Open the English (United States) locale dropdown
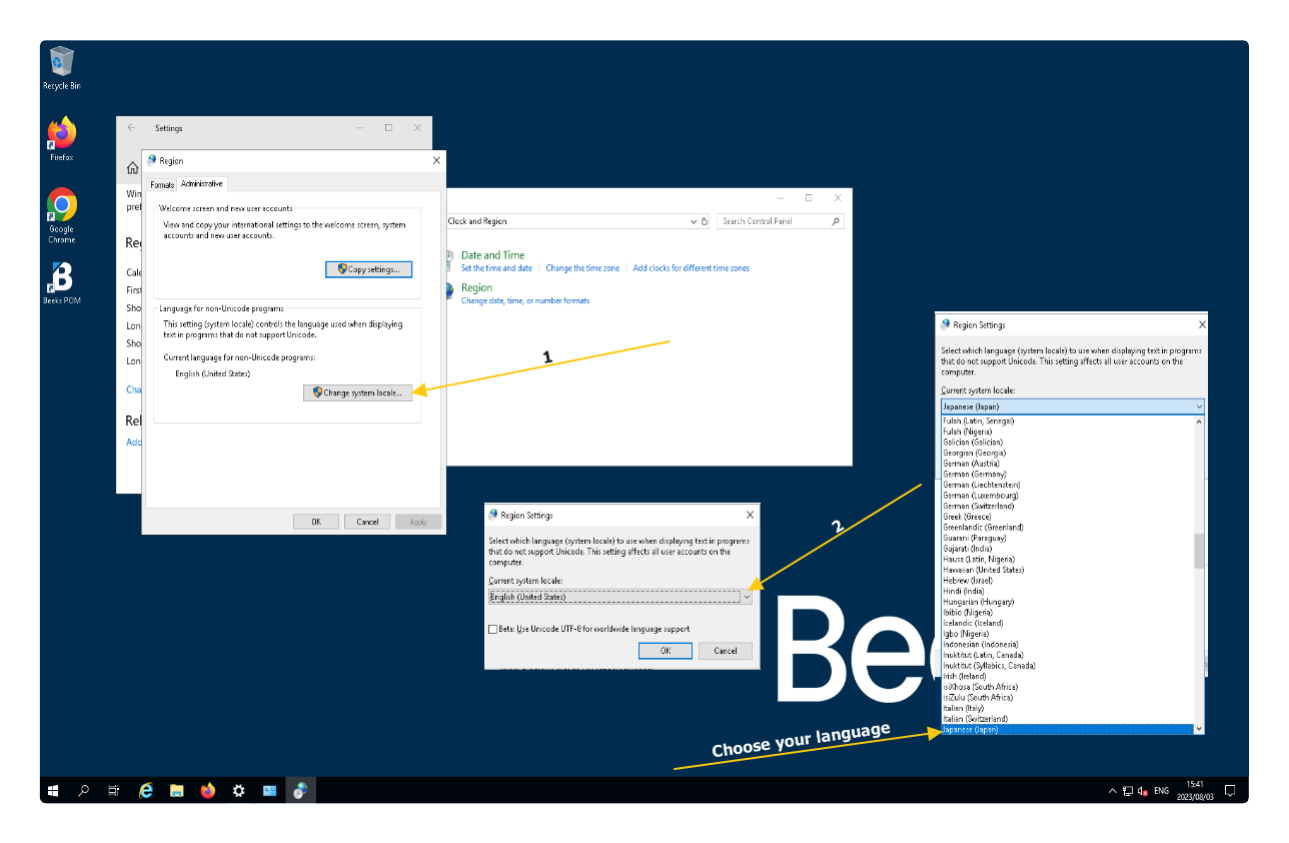This screenshot has height=843, width=1289. [620, 597]
